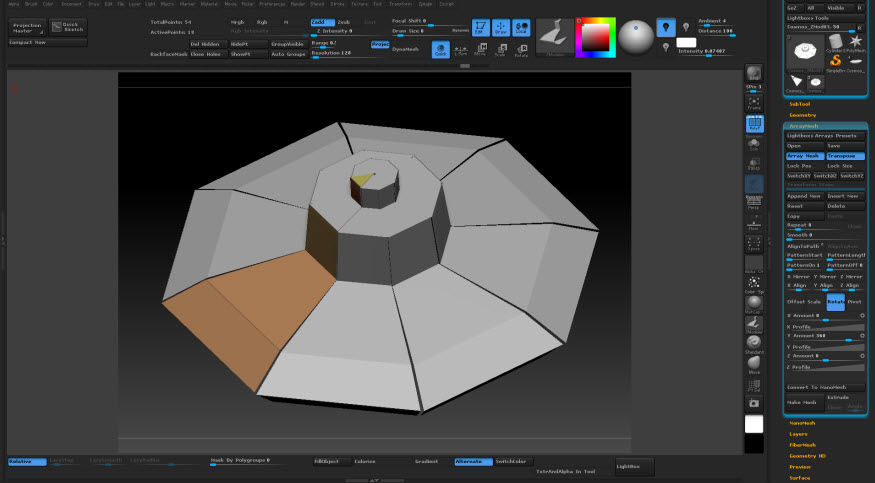Expand the FiberMesh section
Image resolution: width=875 pixels, height=483 pixels.
802,445
